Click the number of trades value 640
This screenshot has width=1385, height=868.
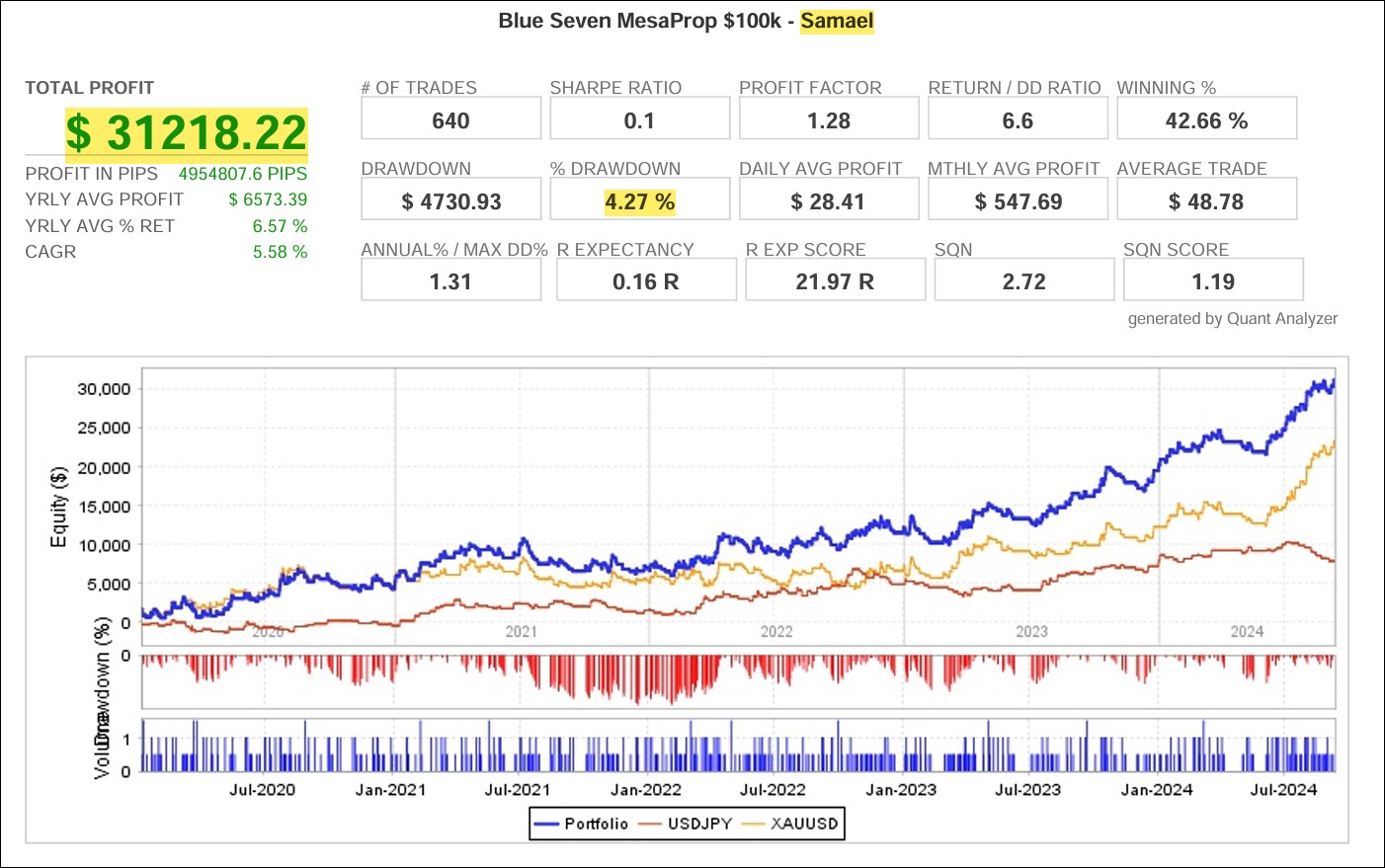tap(450, 120)
